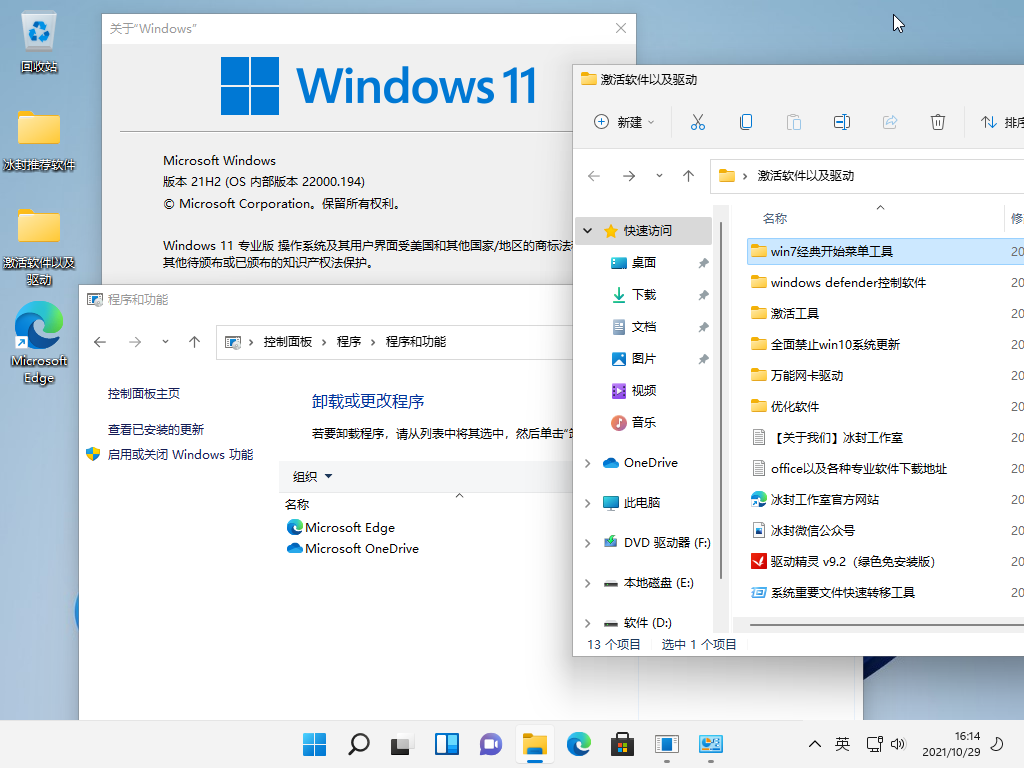Go up one level in Programs and Features
The image size is (1024, 768).
tap(195, 342)
